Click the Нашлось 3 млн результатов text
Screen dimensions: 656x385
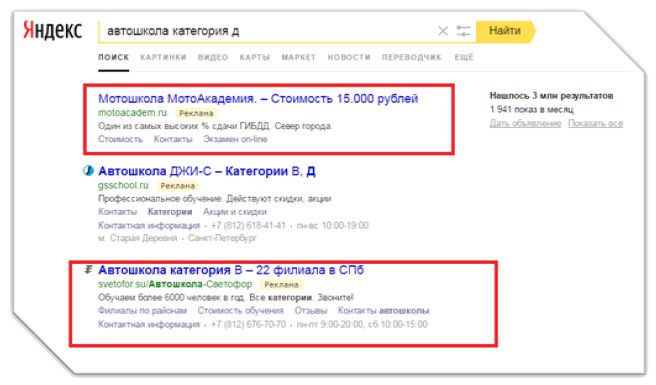551,96
